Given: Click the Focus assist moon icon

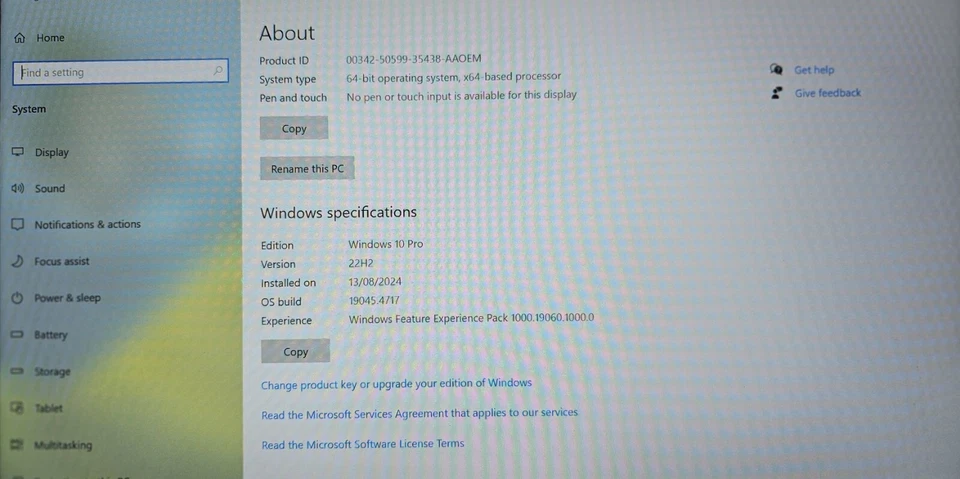Looking at the screenshot, I should tap(18, 261).
